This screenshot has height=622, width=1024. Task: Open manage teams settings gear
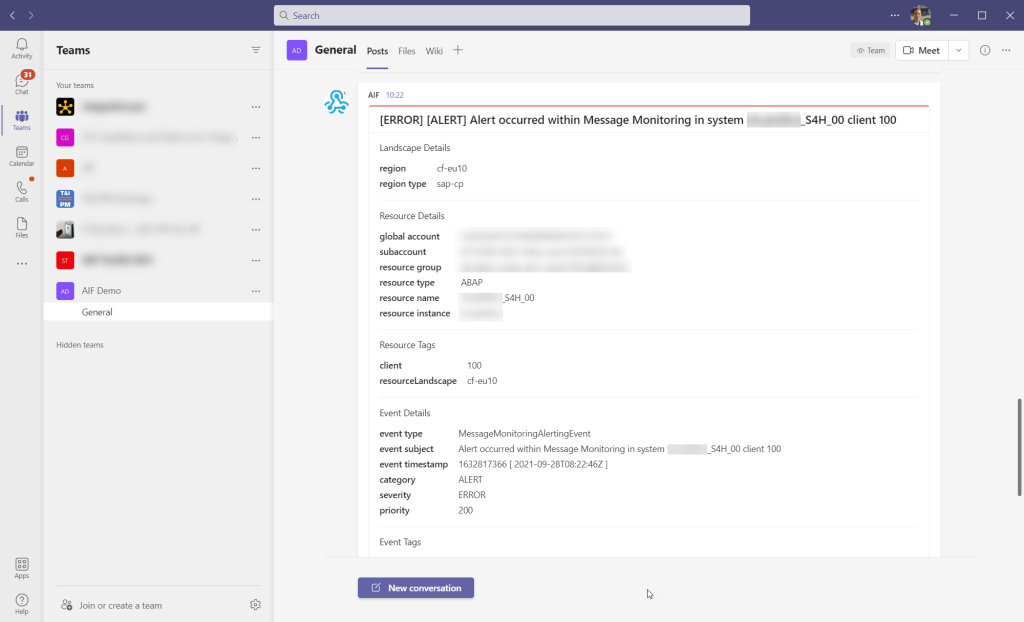pos(255,605)
